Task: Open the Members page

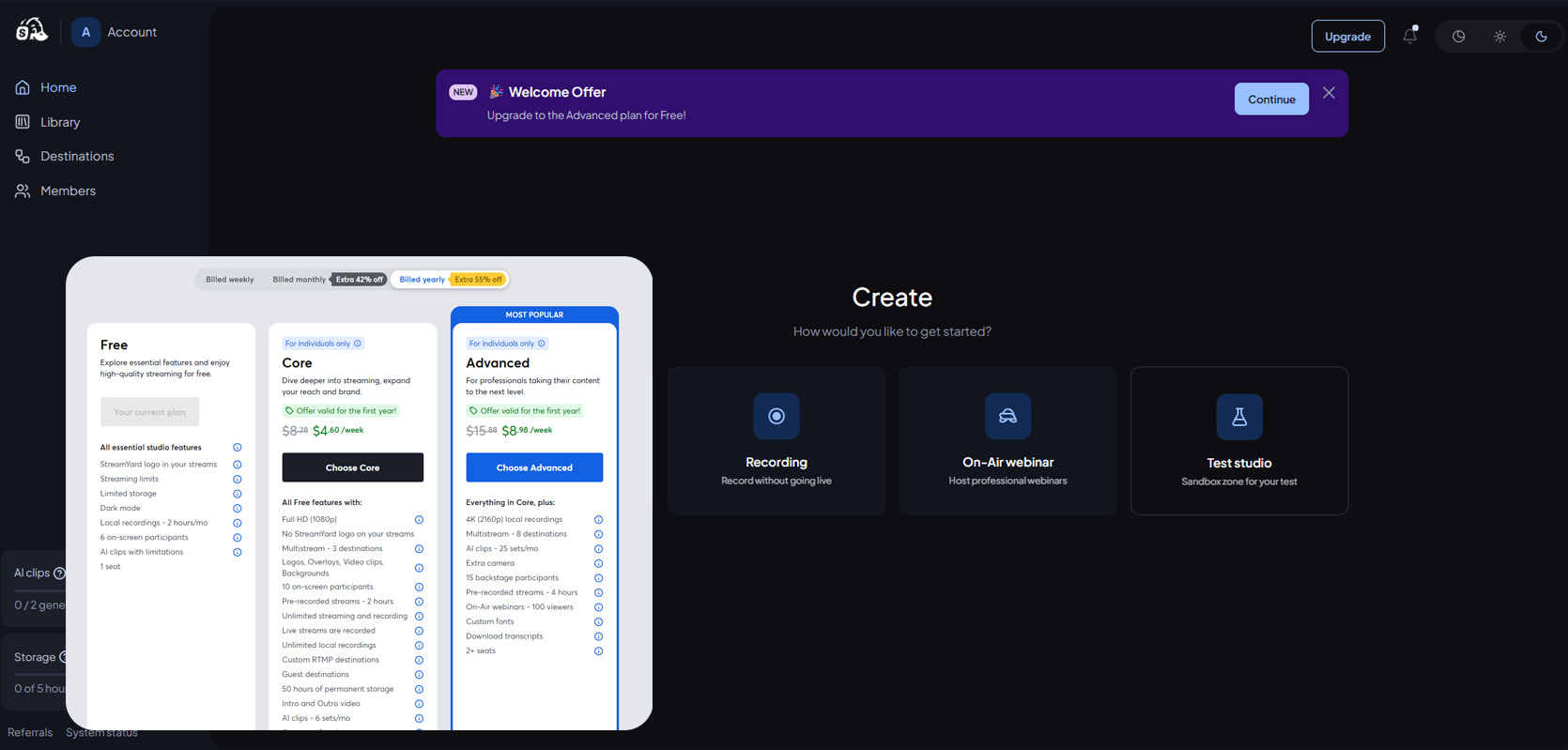Action: (x=68, y=191)
